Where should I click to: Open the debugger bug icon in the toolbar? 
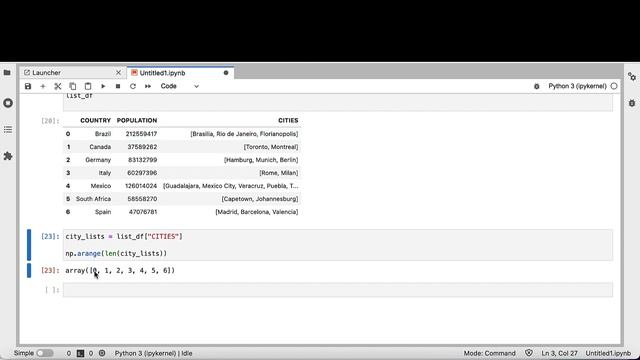coord(537,86)
